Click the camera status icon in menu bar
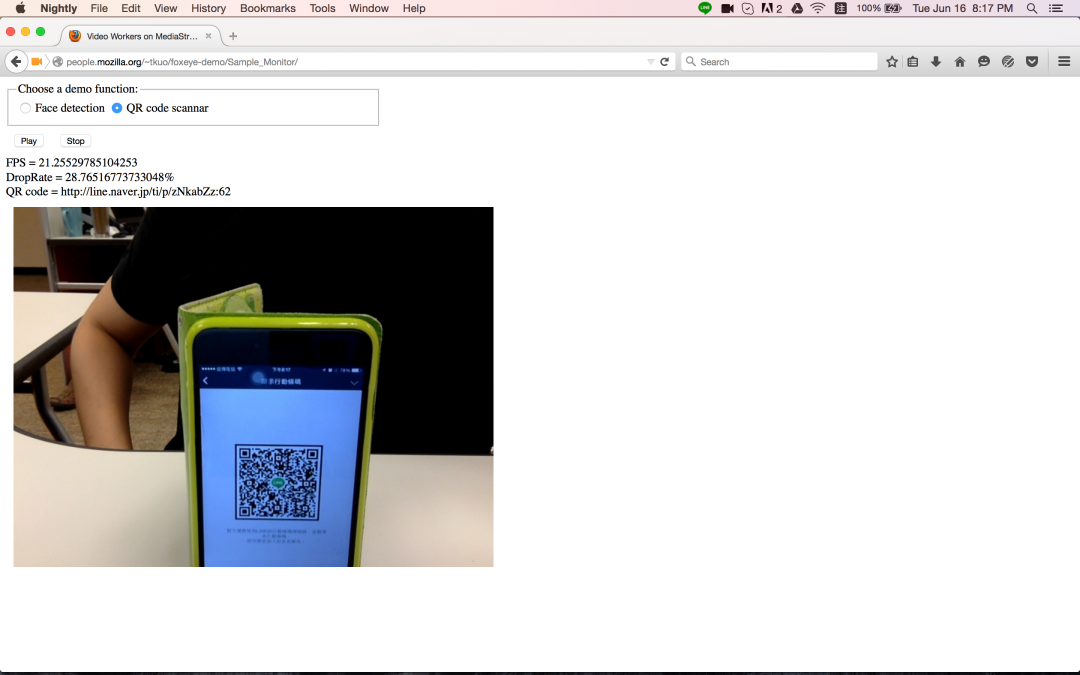Viewport: 1080px width, 675px height. tap(727, 8)
